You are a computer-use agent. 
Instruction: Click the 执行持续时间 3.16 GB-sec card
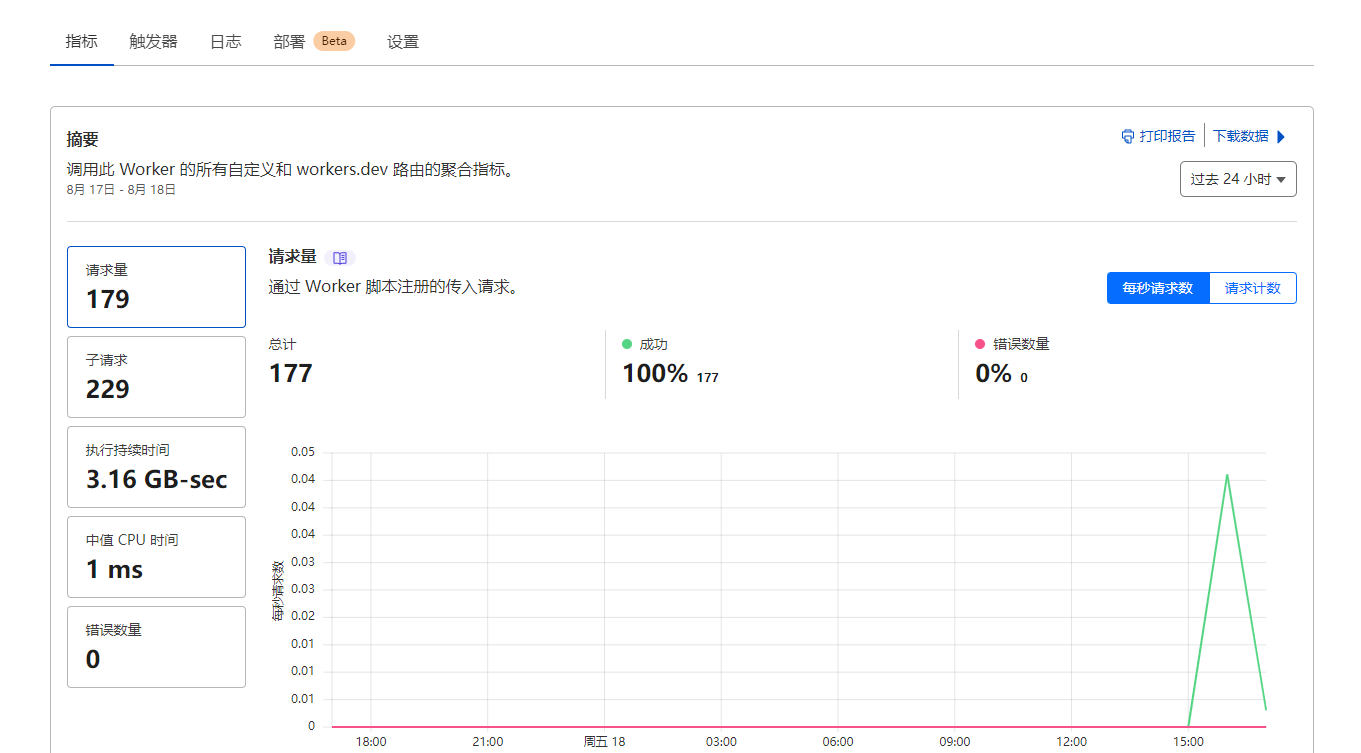156,467
